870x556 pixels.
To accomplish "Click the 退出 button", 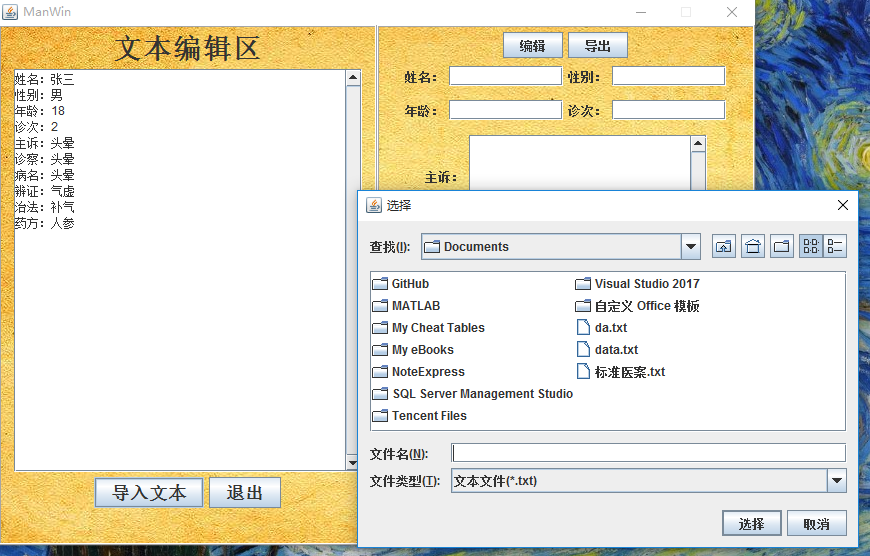I will pyautogui.click(x=245, y=493).
